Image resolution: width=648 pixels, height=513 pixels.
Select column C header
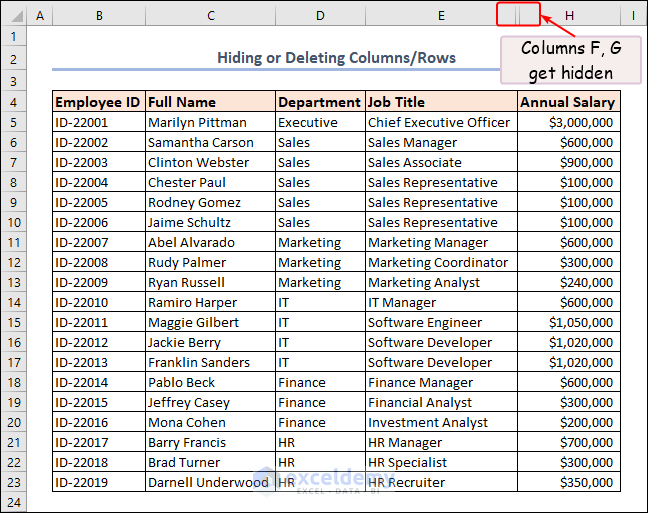tap(210, 15)
